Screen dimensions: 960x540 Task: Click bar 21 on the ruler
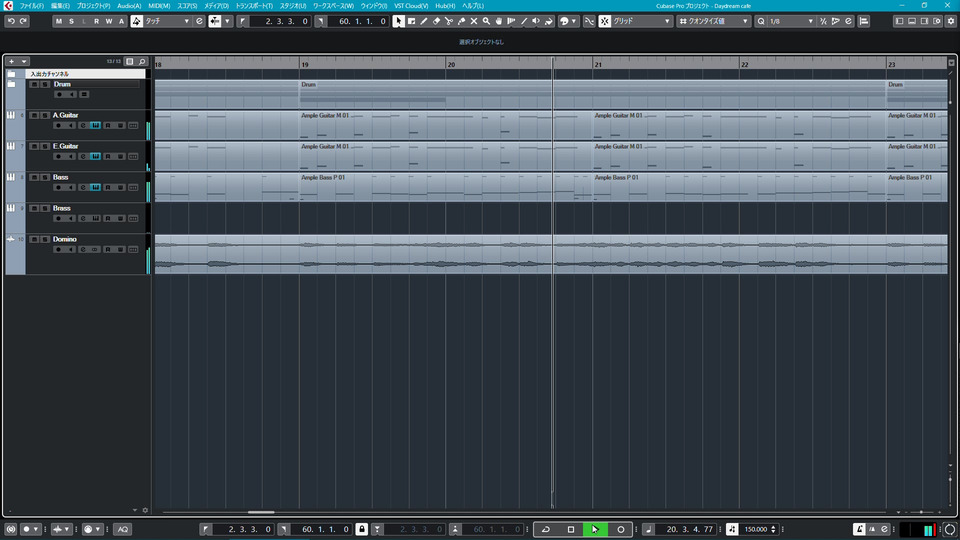pyautogui.click(x=598, y=64)
